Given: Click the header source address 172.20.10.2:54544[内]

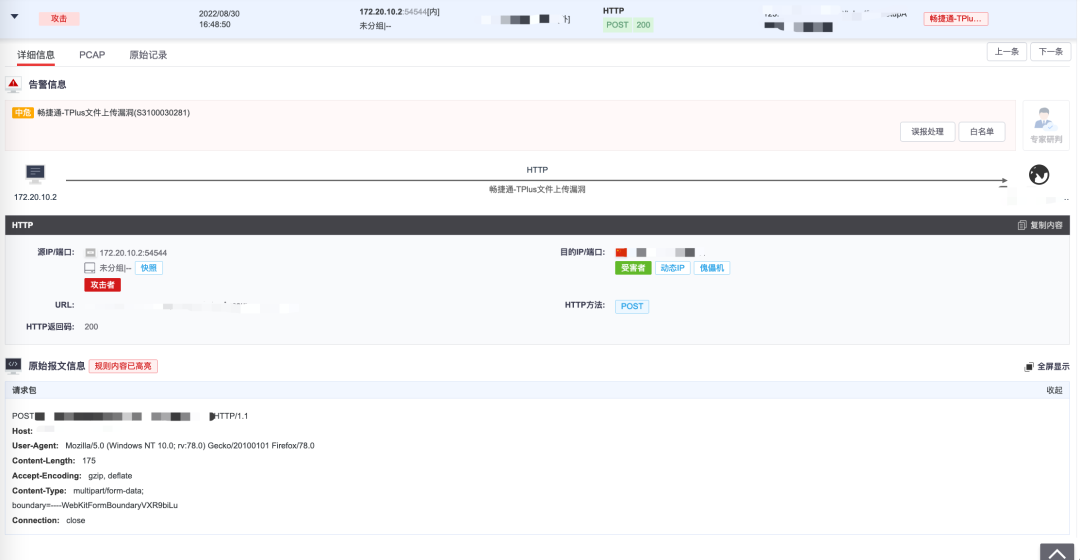Looking at the screenshot, I should (399, 12).
